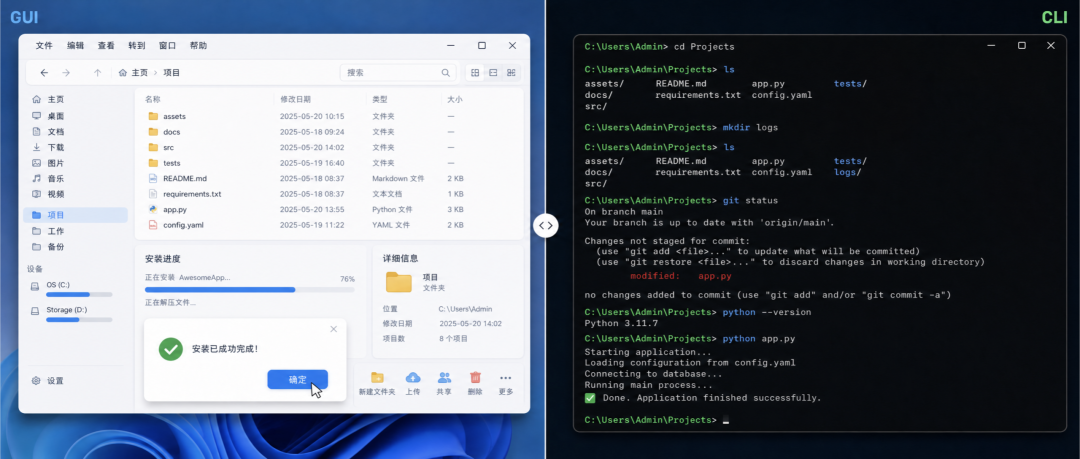Click the "8 个项目" count text

click(453, 338)
